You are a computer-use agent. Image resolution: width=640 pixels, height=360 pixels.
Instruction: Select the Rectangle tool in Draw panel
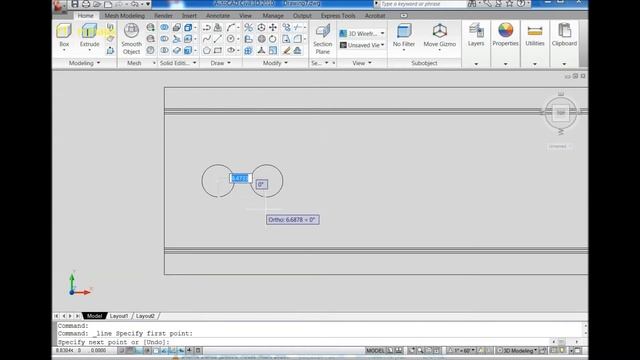pyautogui.click(x=218, y=51)
